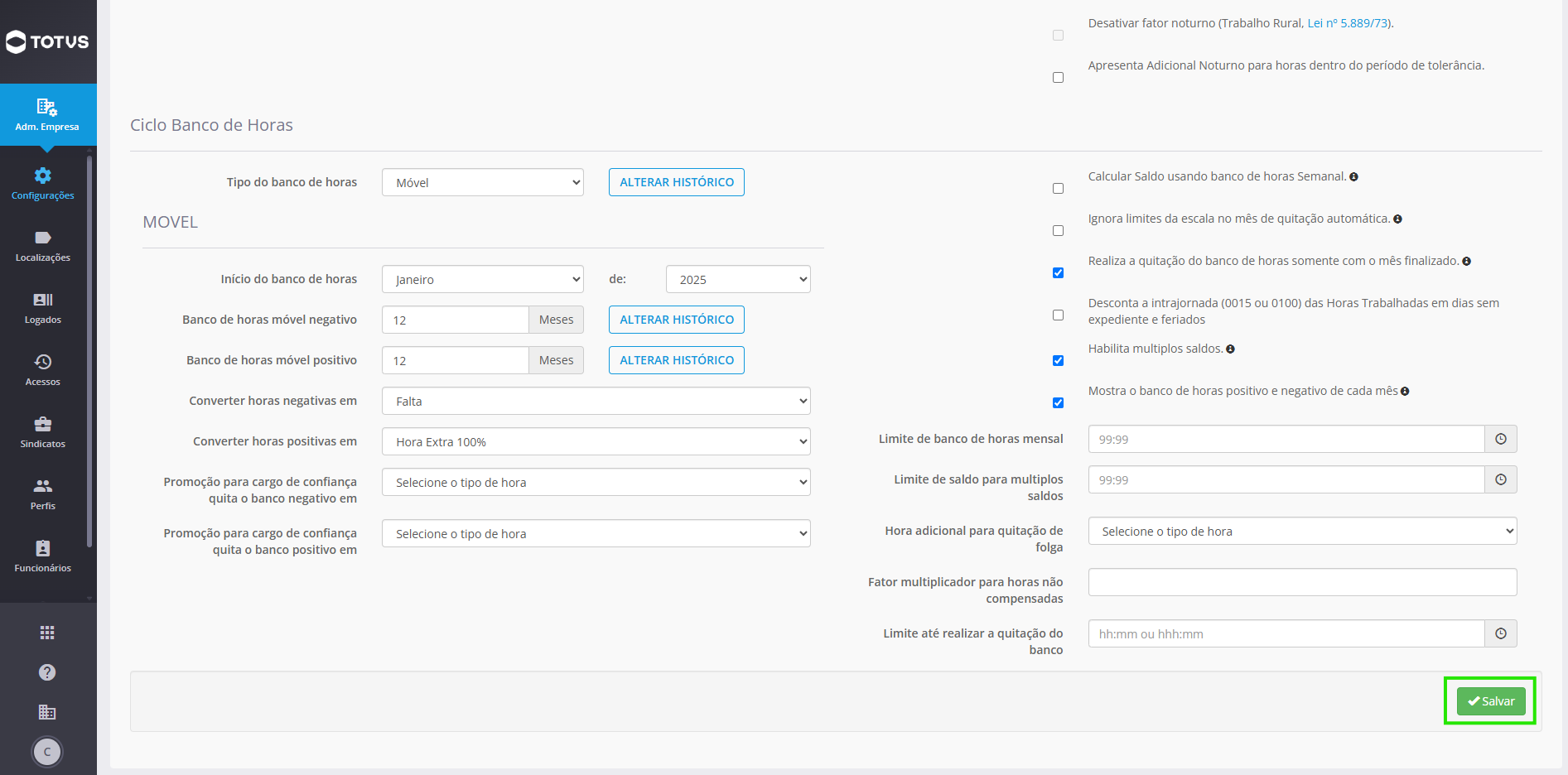Open the apps grid icon
1568x775 pixels.
(x=47, y=633)
